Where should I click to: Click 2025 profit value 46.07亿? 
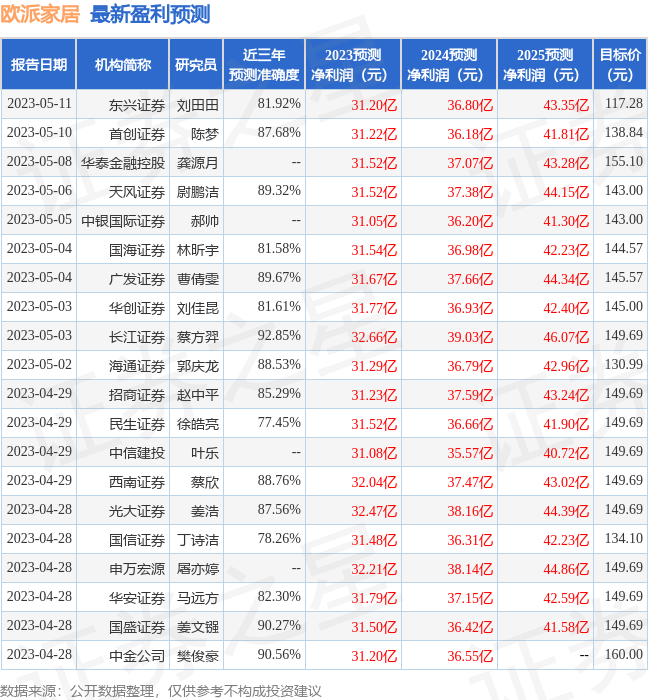(566, 337)
